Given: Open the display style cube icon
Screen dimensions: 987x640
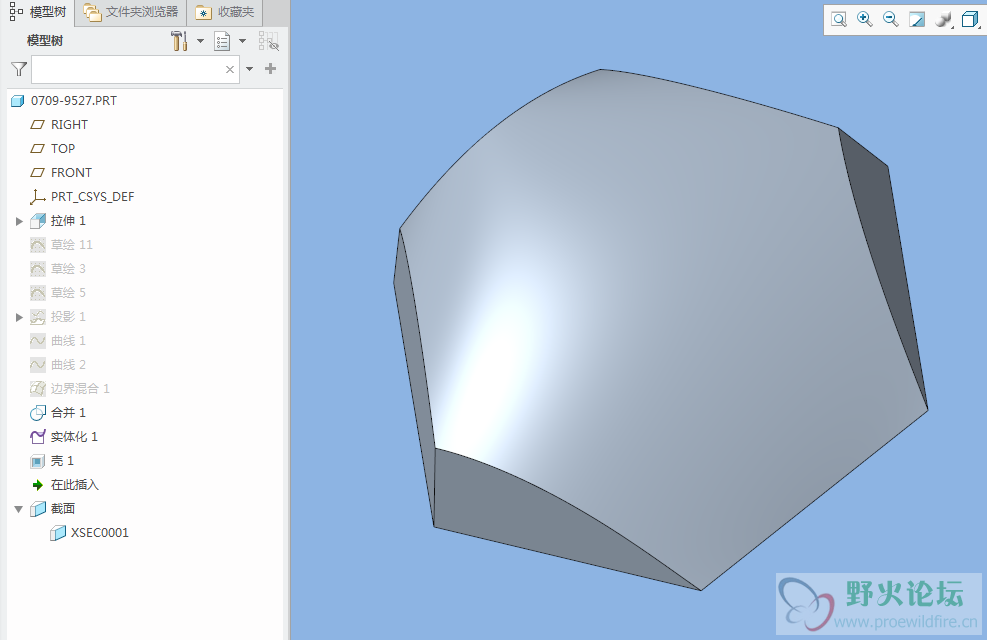Looking at the screenshot, I should pyautogui.click(x=970, y=20).
